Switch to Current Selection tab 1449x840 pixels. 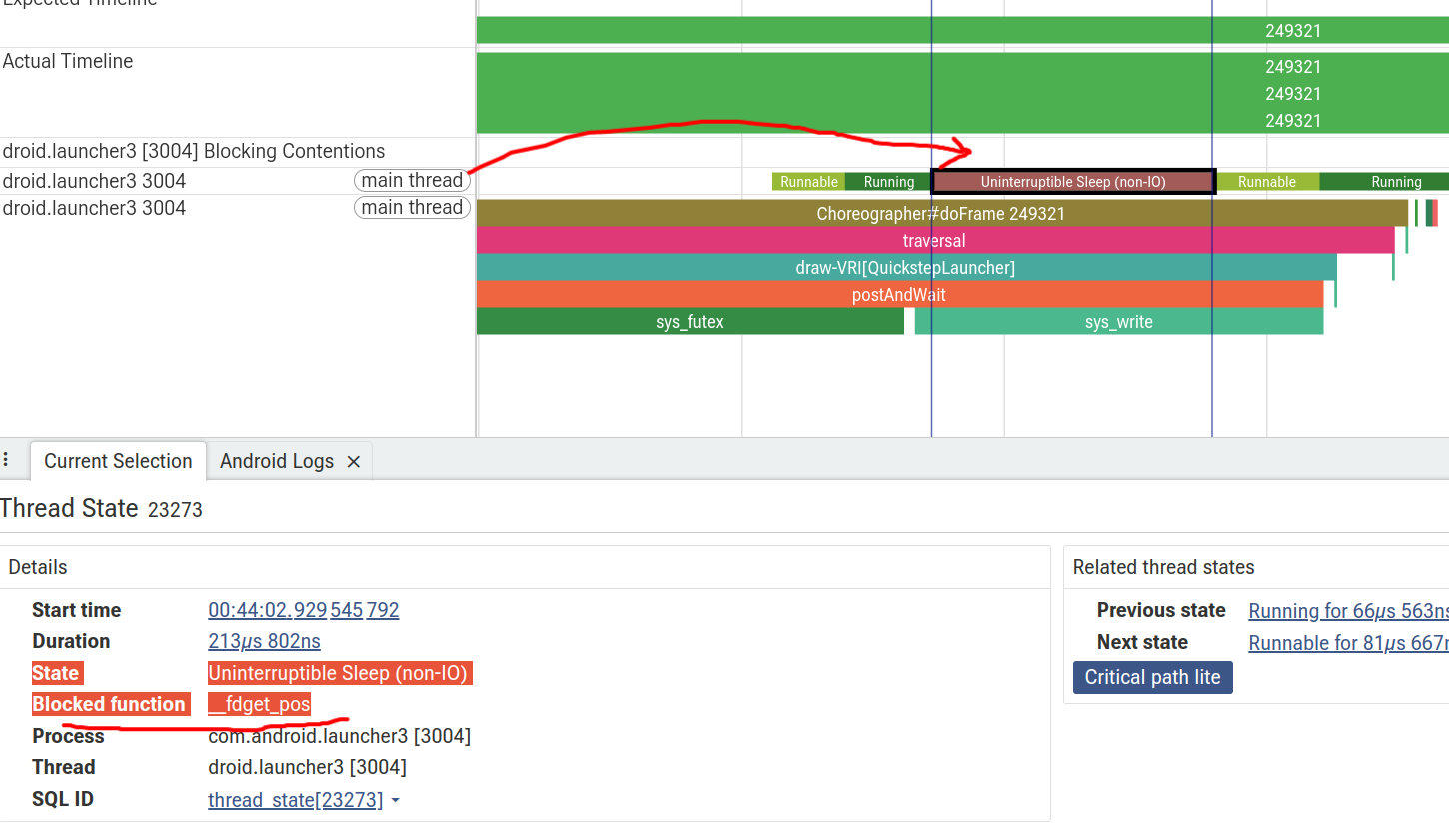point(118,461)
